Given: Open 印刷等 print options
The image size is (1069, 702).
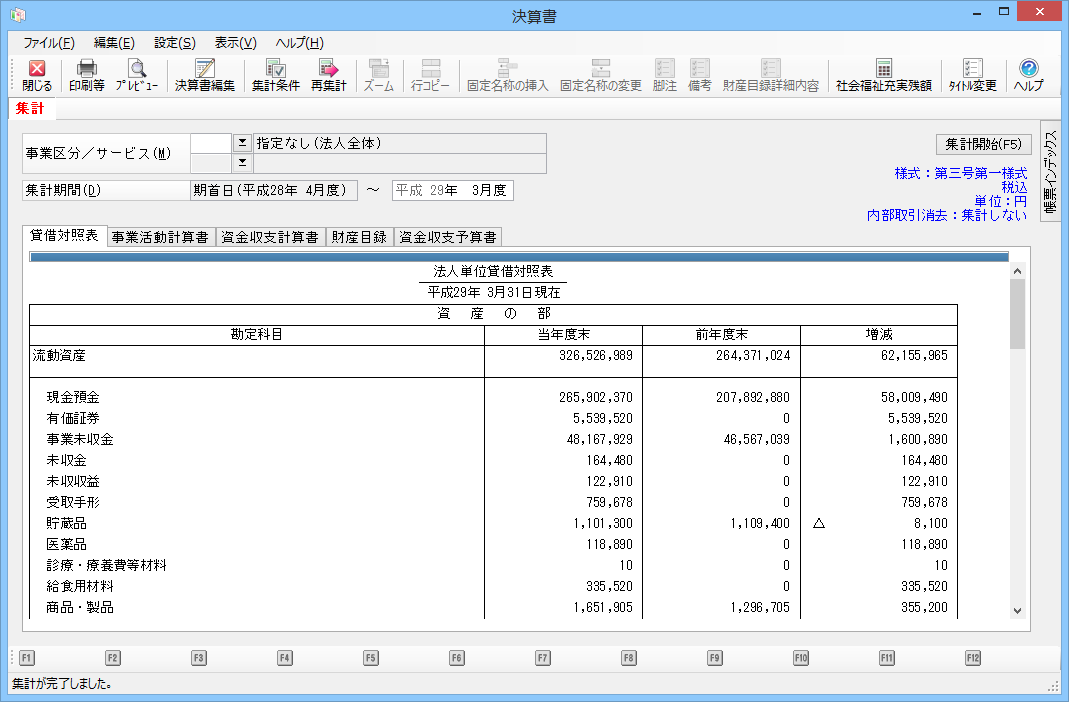Looking at the screenshot, I should tap(86, 76).
